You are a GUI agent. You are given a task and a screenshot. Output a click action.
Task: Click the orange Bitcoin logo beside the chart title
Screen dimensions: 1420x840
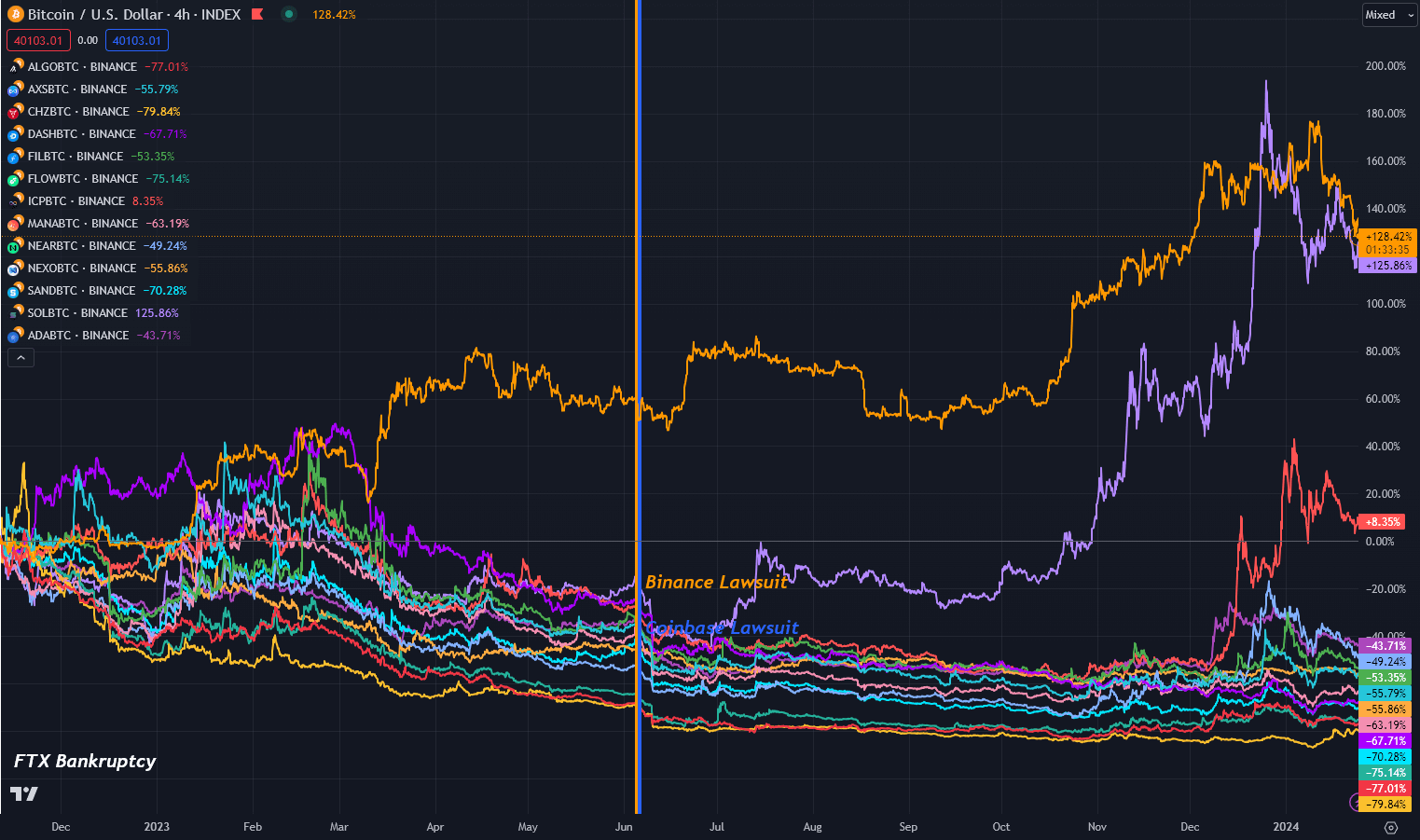(x=15, y=14)
